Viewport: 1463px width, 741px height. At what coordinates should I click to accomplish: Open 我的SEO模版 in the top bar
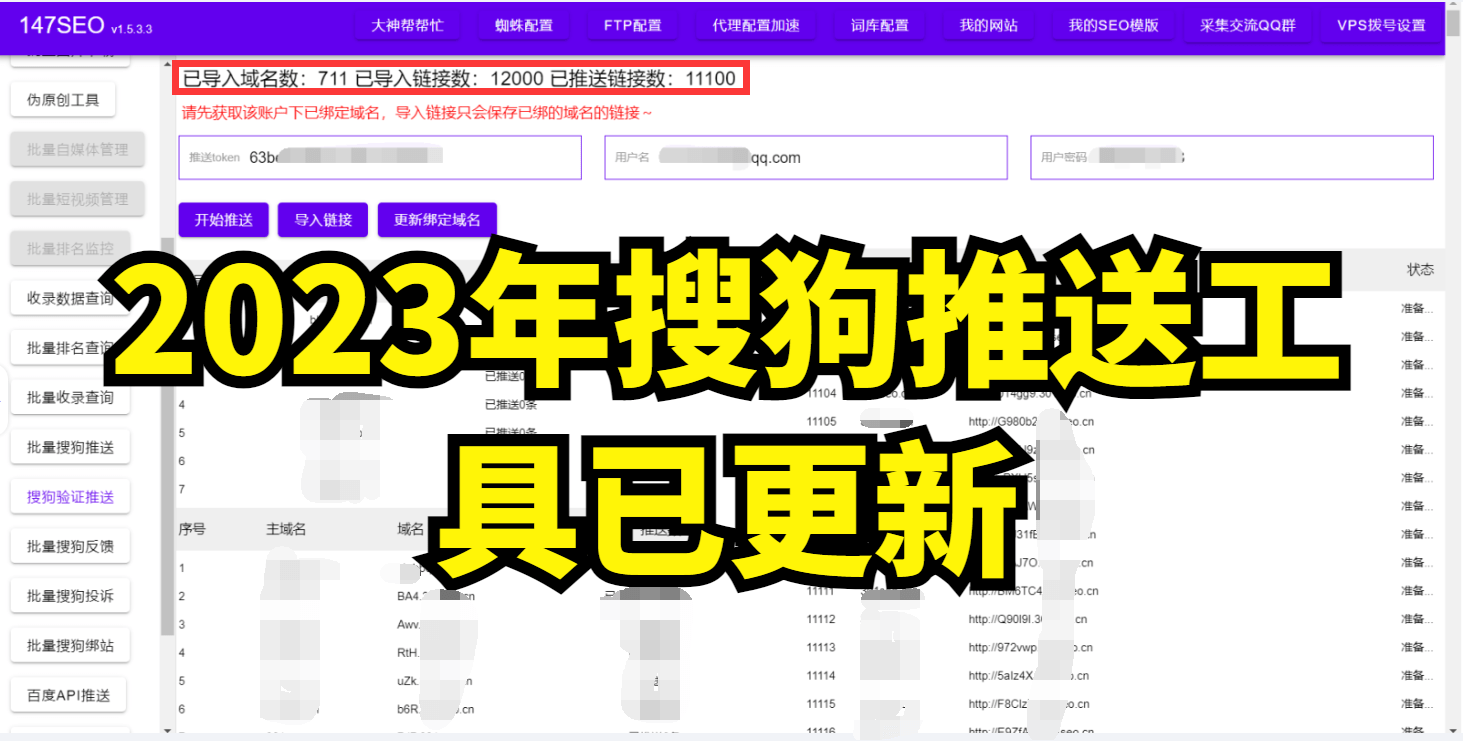tap(1113, 25)
